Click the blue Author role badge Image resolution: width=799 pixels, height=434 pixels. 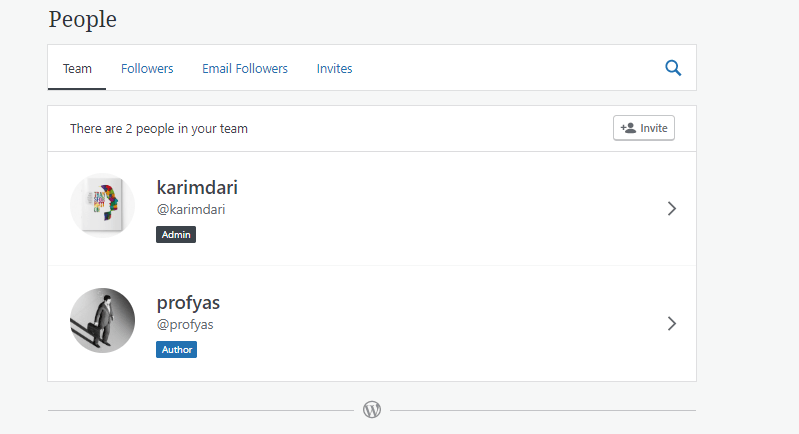[x=176, y=350]
